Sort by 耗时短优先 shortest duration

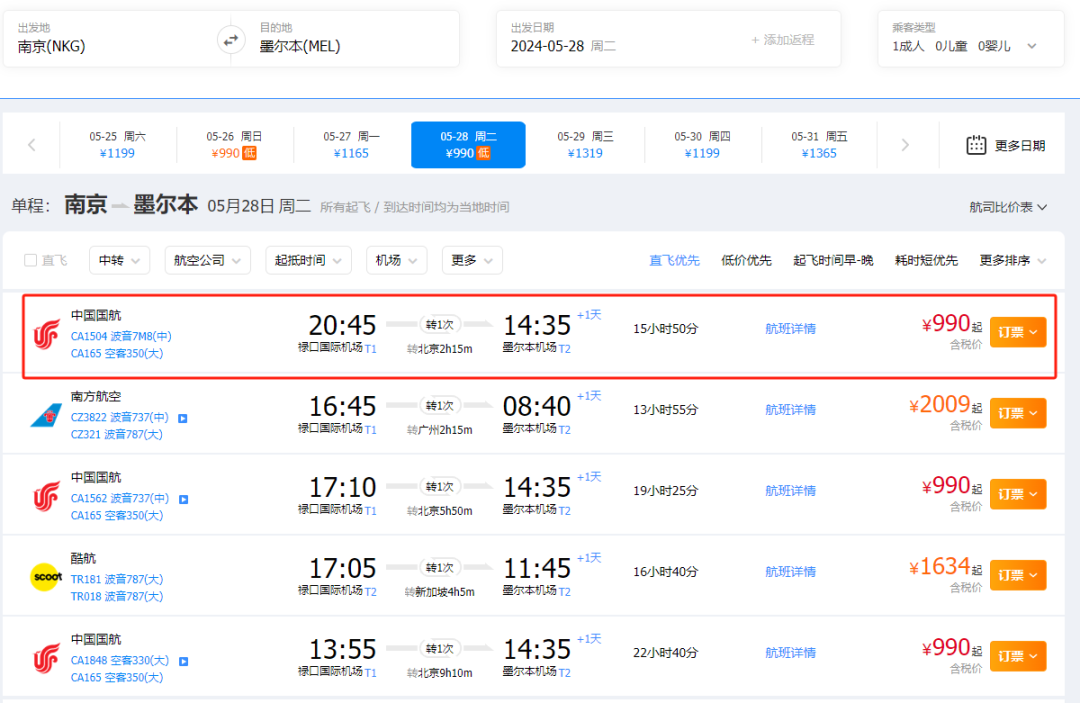pos(926,260)
